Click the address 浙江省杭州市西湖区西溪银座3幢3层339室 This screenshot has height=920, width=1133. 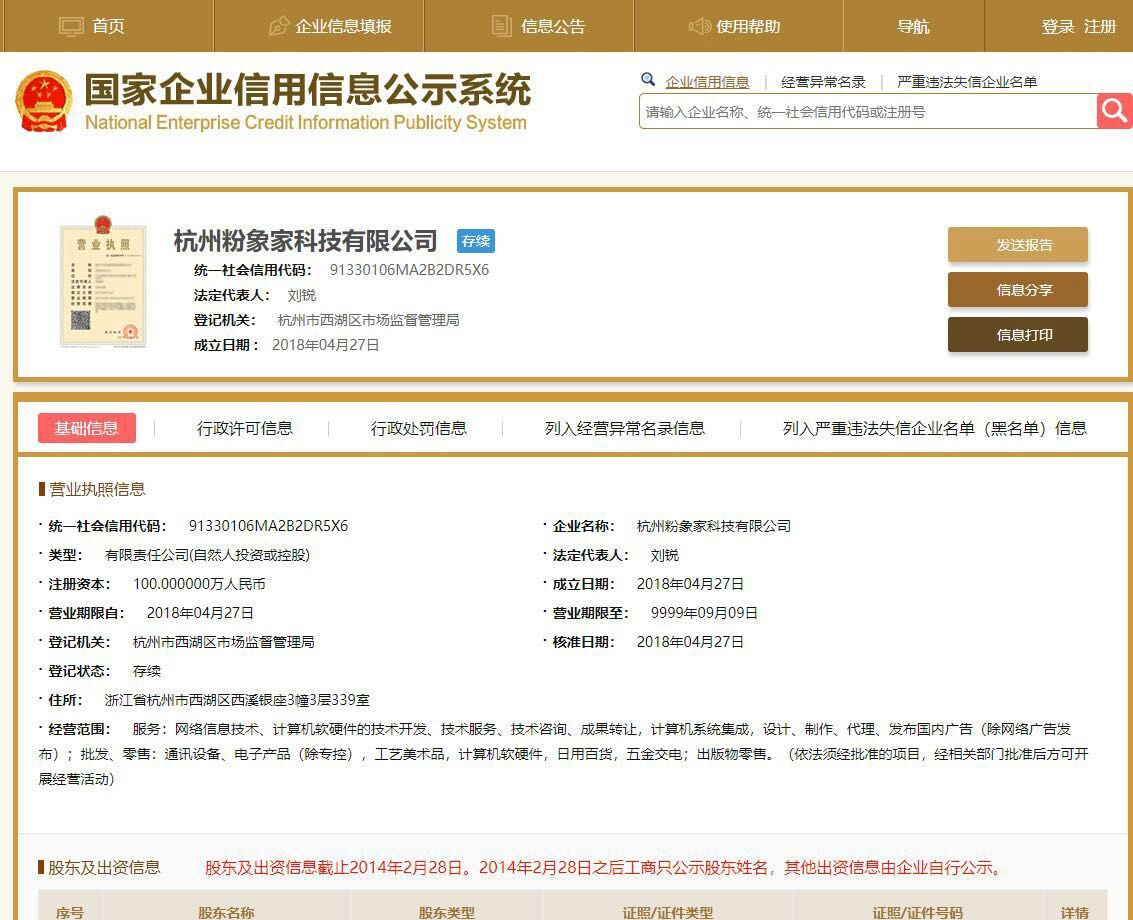click(x=237, y=700)
